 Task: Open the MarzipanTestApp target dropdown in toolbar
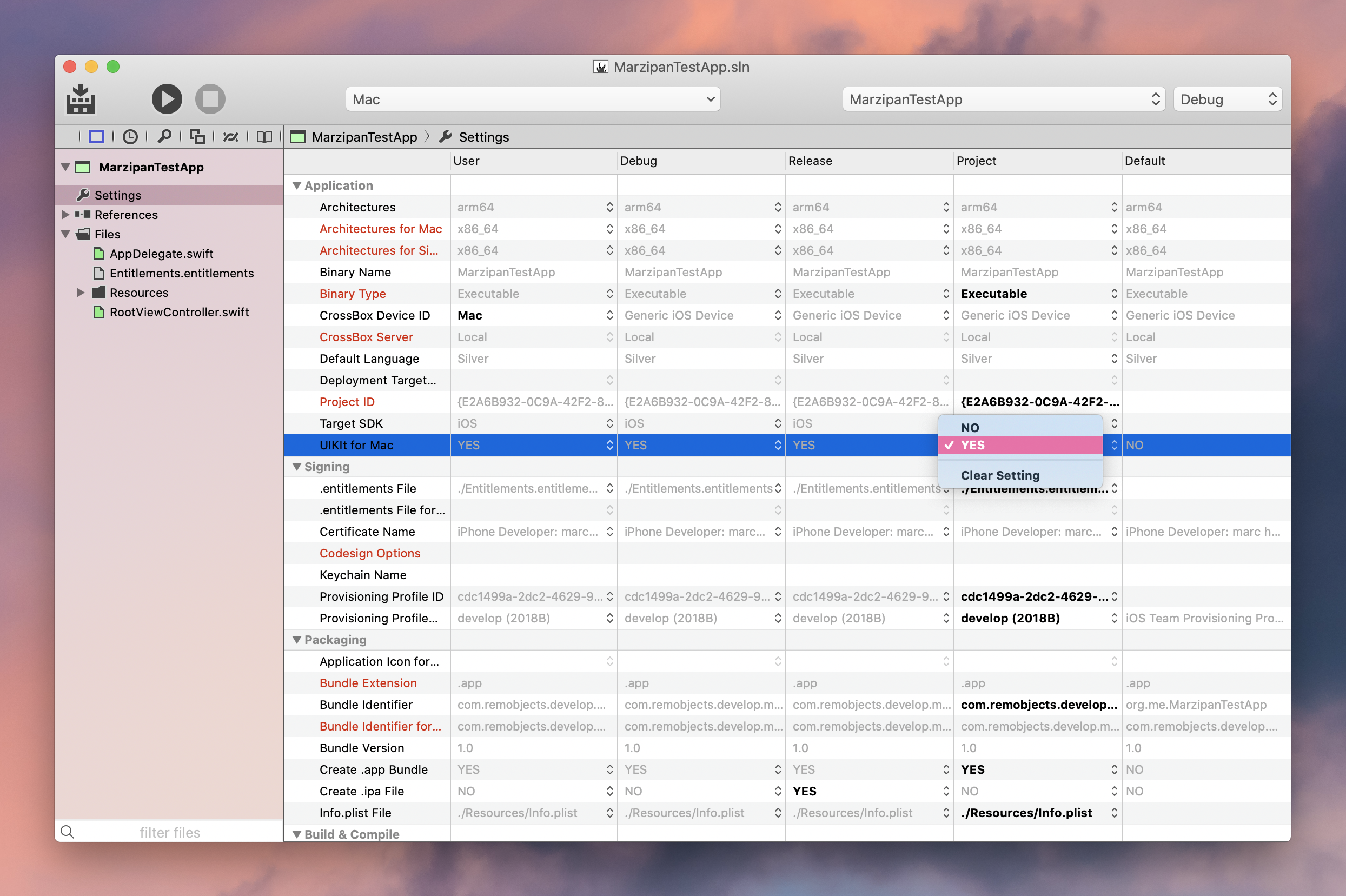tap(1003, 99)
